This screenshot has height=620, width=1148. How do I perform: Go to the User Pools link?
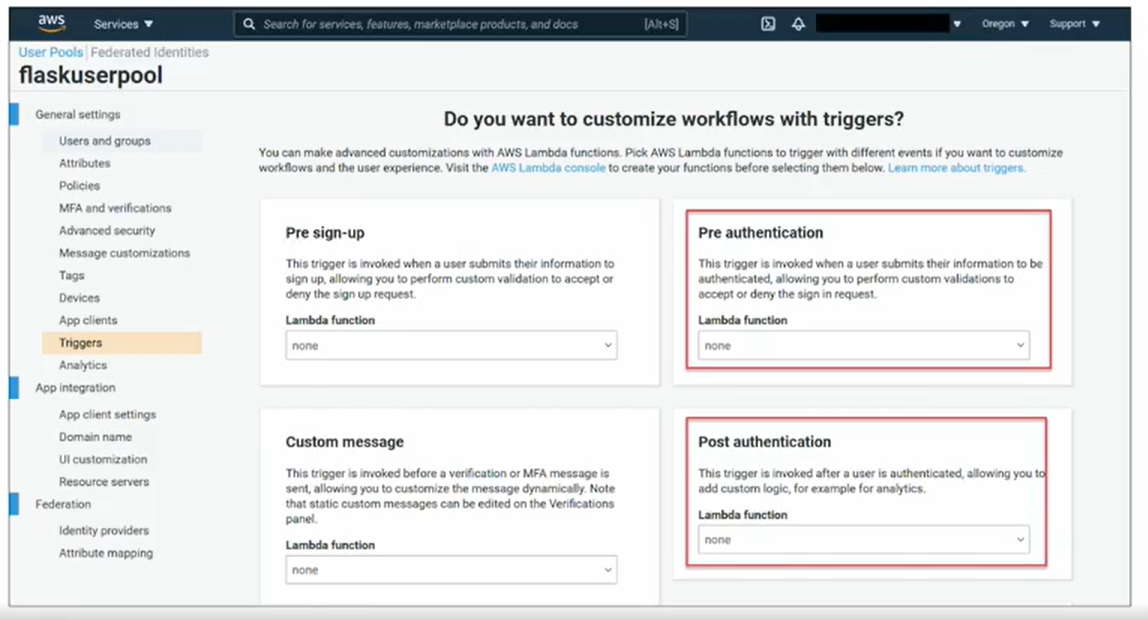tap(51, 52)
